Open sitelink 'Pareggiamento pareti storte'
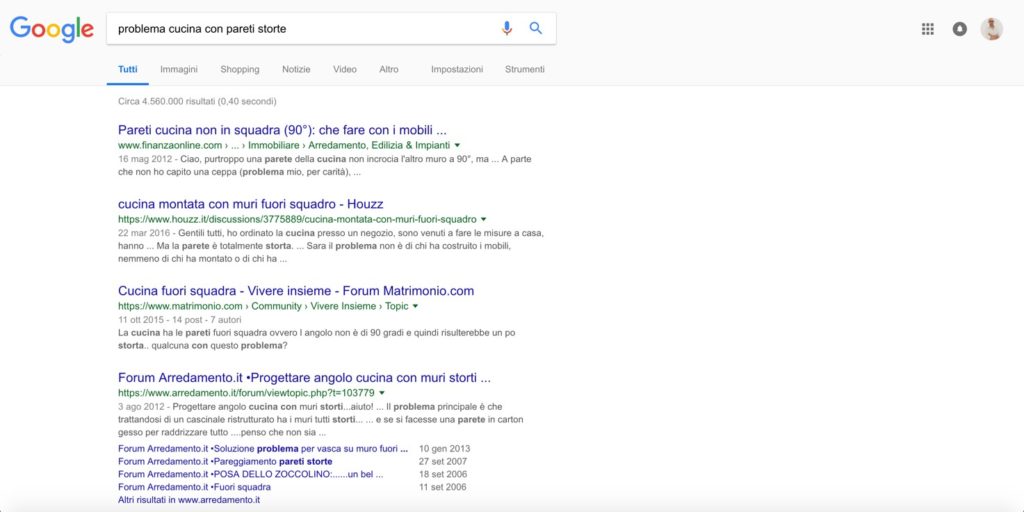The width and height of the screenshot is (1024, 512). coord(225,462)
